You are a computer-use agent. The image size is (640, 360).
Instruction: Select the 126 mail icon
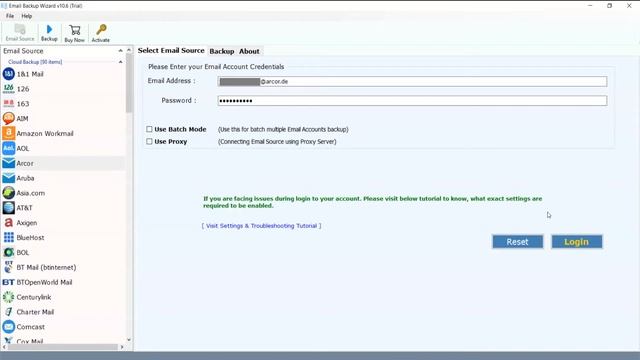pyautogui.click(x=9, y=89)
